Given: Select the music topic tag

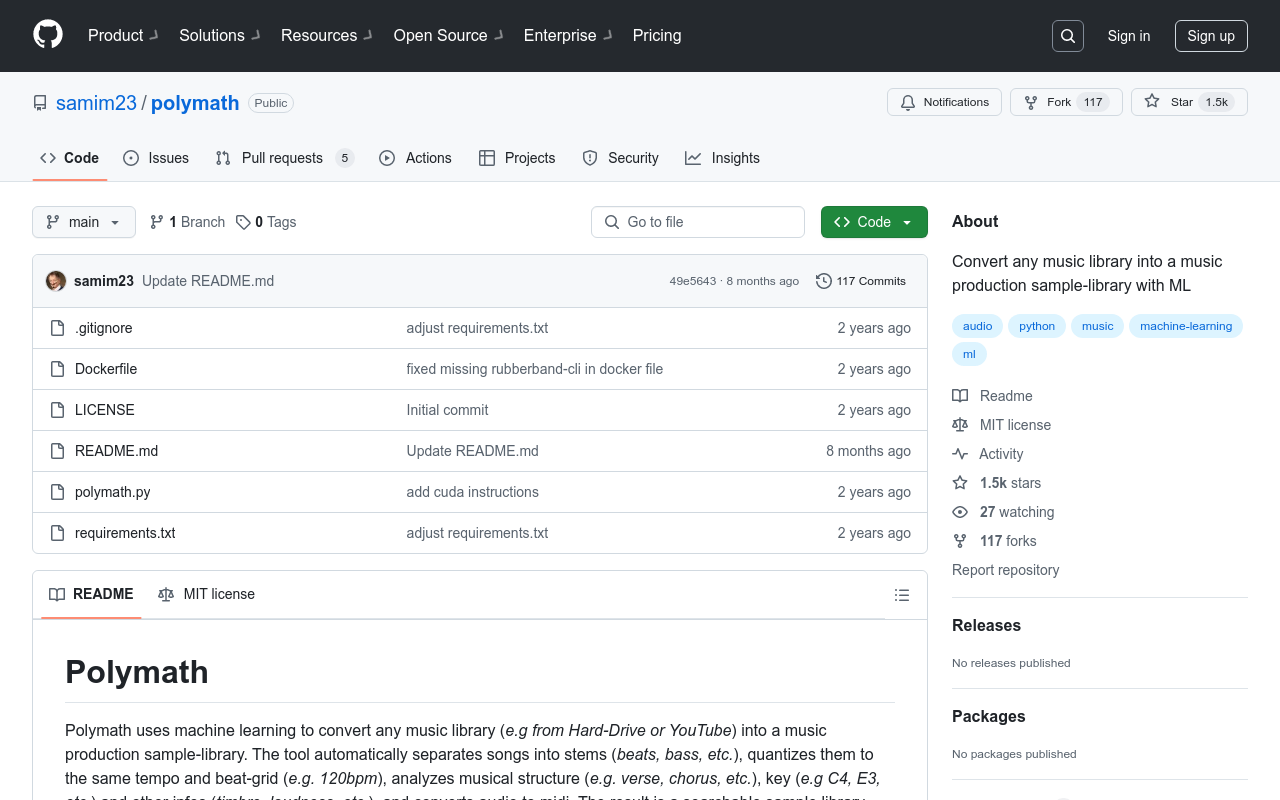Looking at the screenshot, I should click(1097, 326).
